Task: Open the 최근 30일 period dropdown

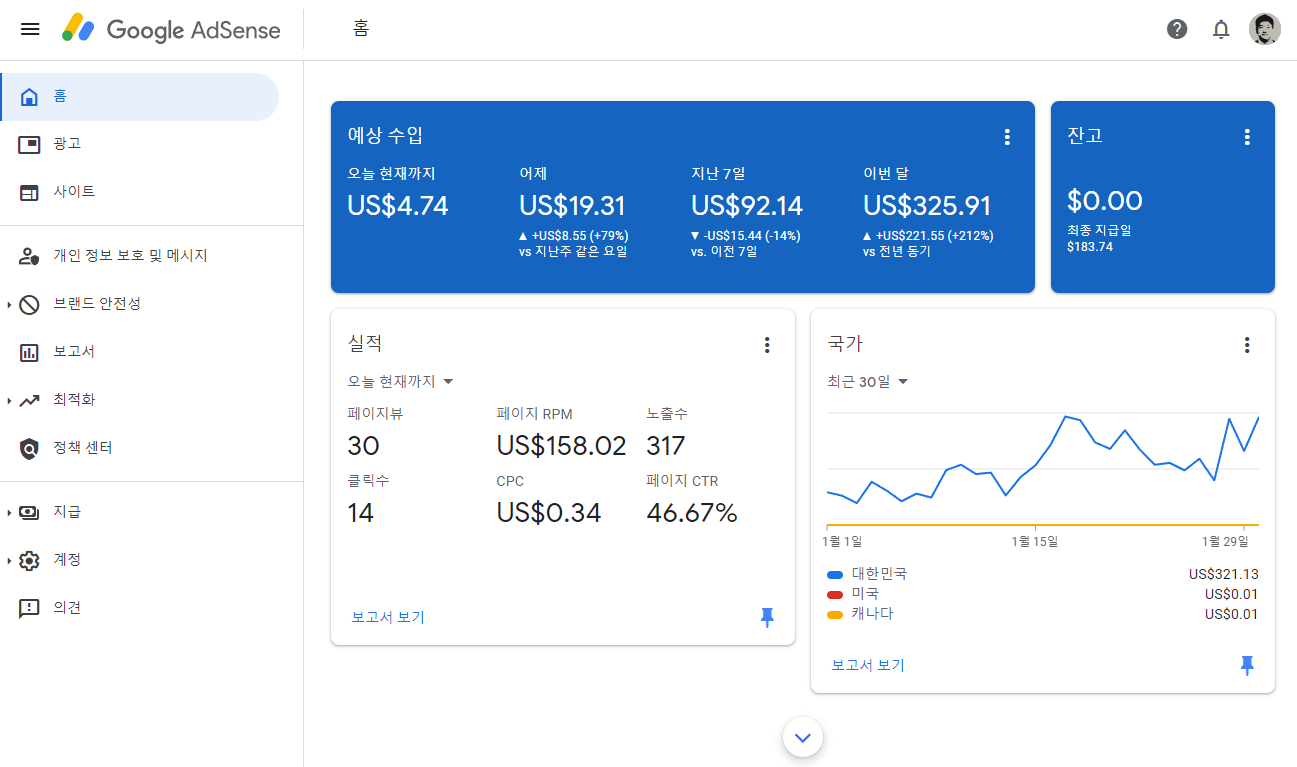Action: tap(868, 381)
